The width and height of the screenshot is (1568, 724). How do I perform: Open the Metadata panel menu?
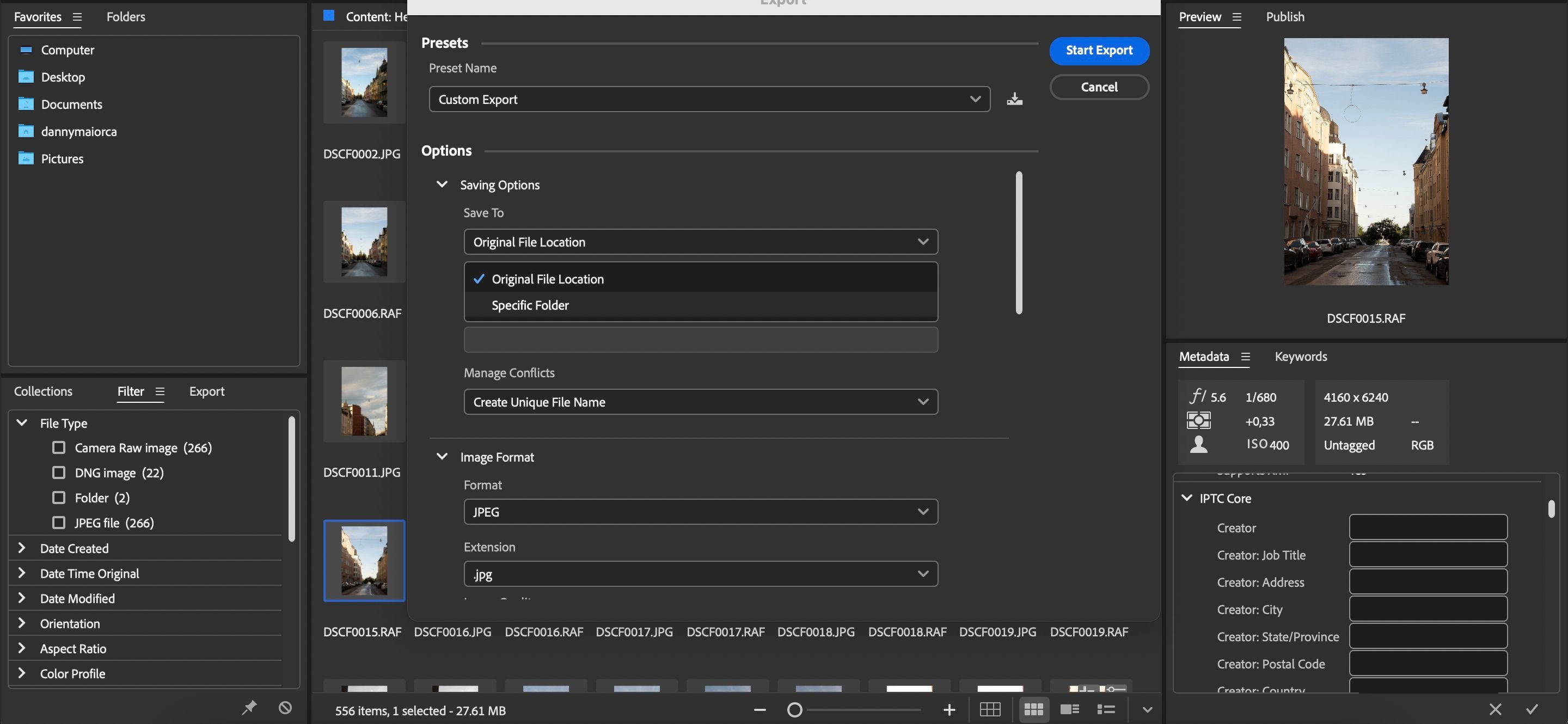click(x=1245, y=357)
